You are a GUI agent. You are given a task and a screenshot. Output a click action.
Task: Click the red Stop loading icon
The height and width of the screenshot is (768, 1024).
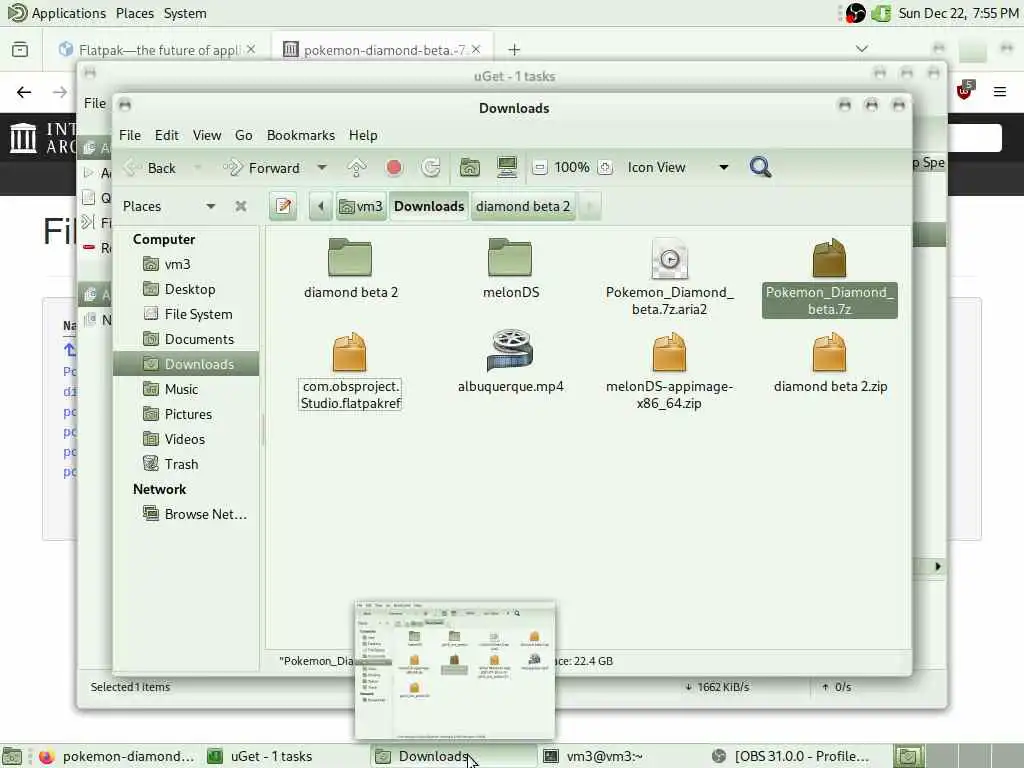pos(394,168)
